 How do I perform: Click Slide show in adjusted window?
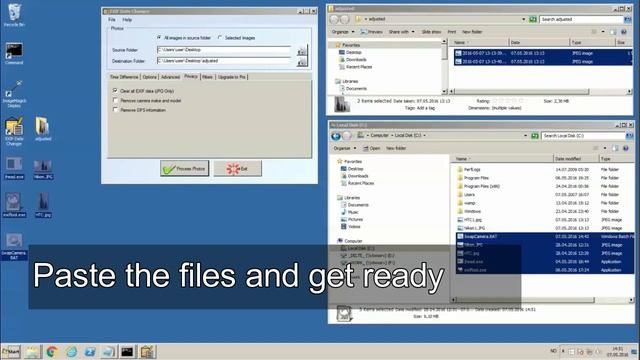point(431,32)
